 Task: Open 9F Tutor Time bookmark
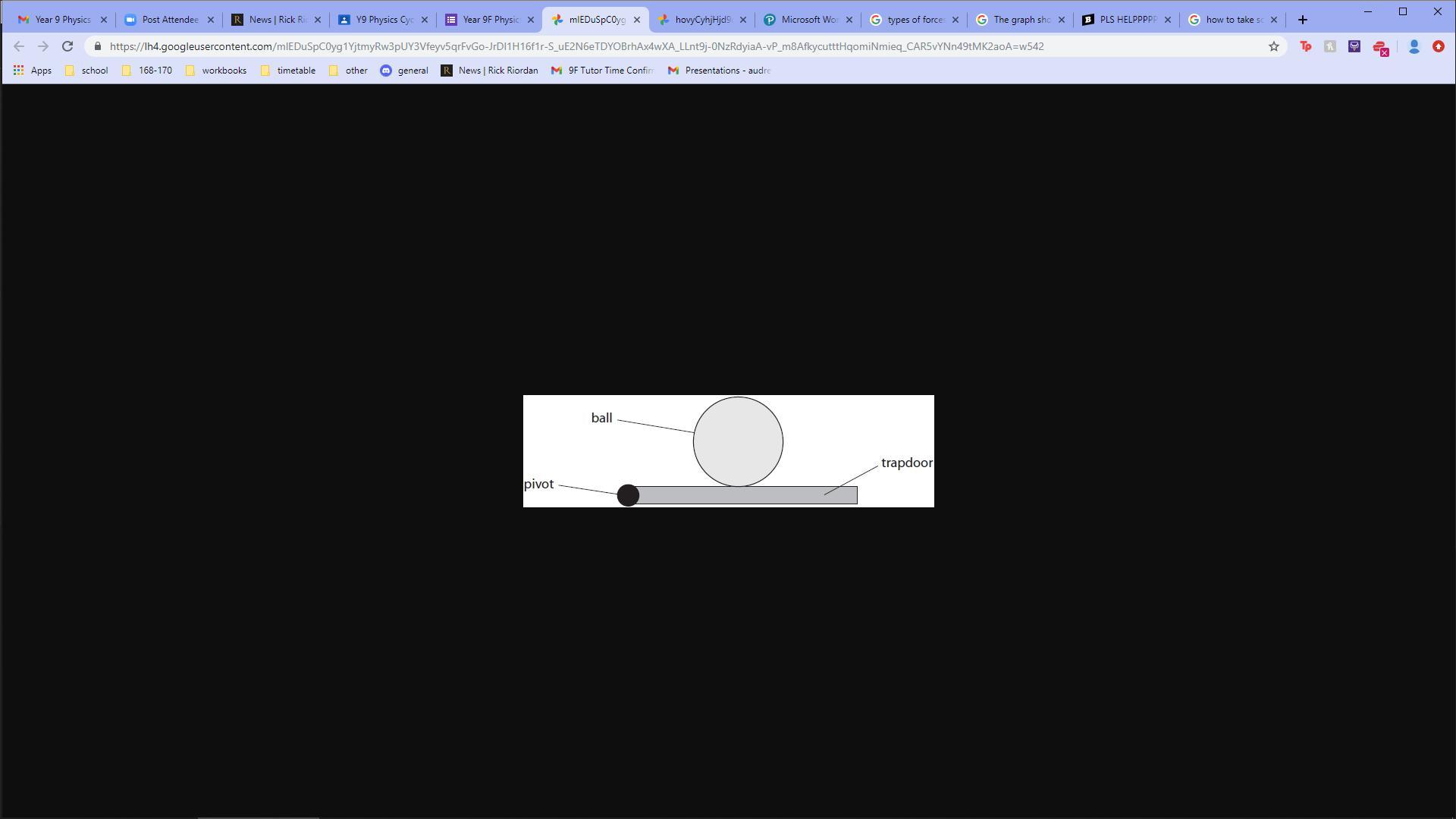602,71
